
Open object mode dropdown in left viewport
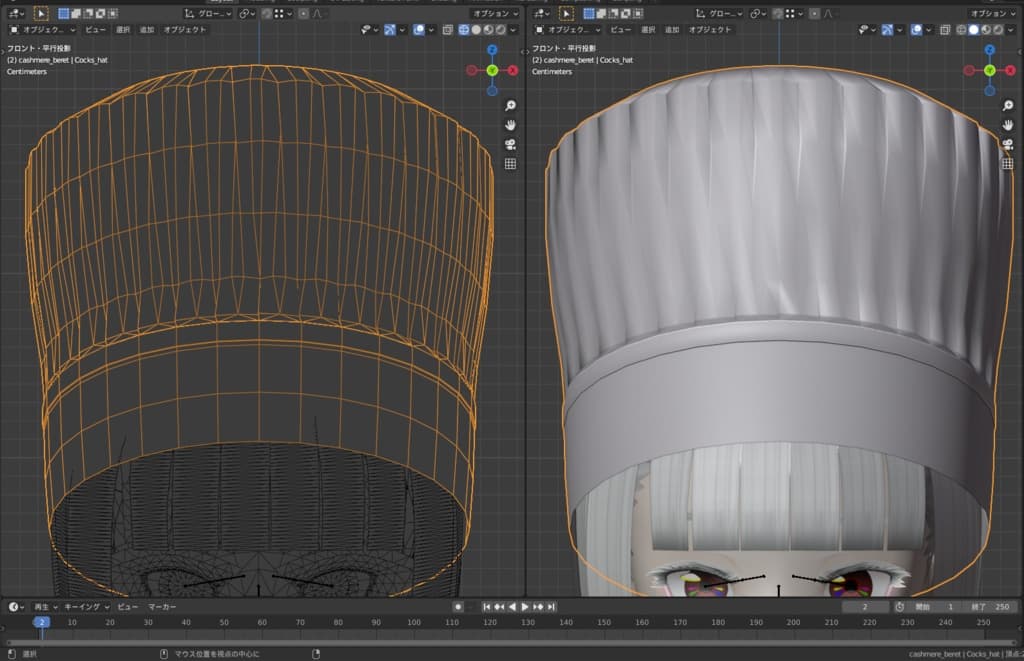click(x=41, y=30)
